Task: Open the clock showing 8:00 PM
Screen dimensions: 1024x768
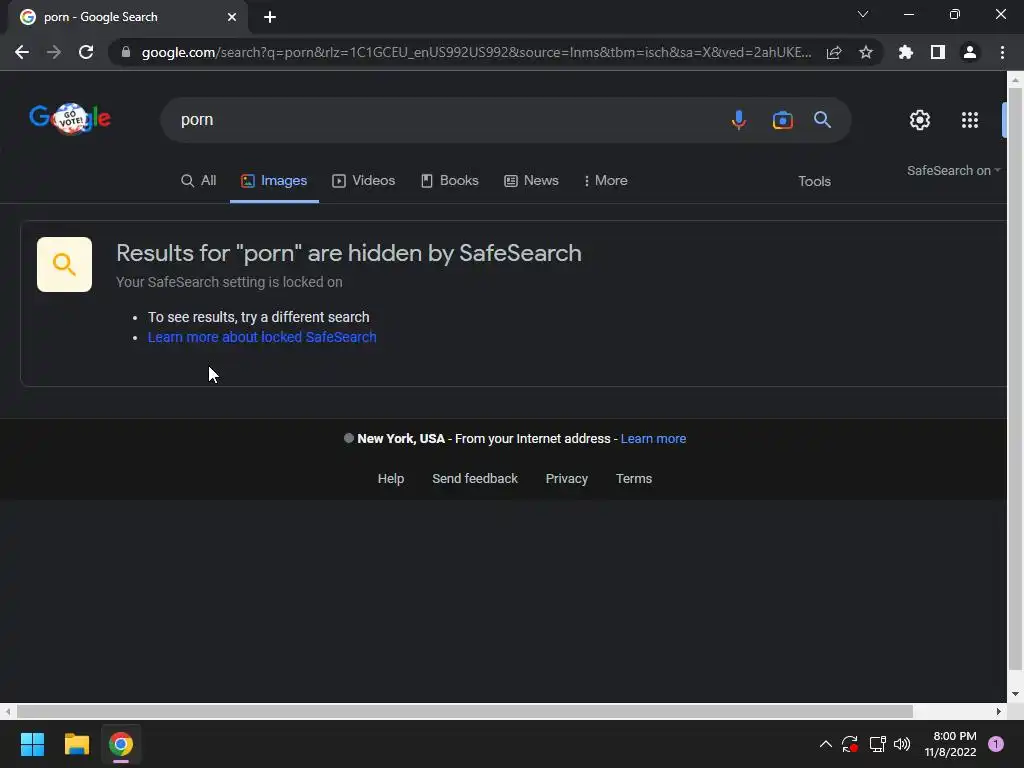Action: click(950, 744)
